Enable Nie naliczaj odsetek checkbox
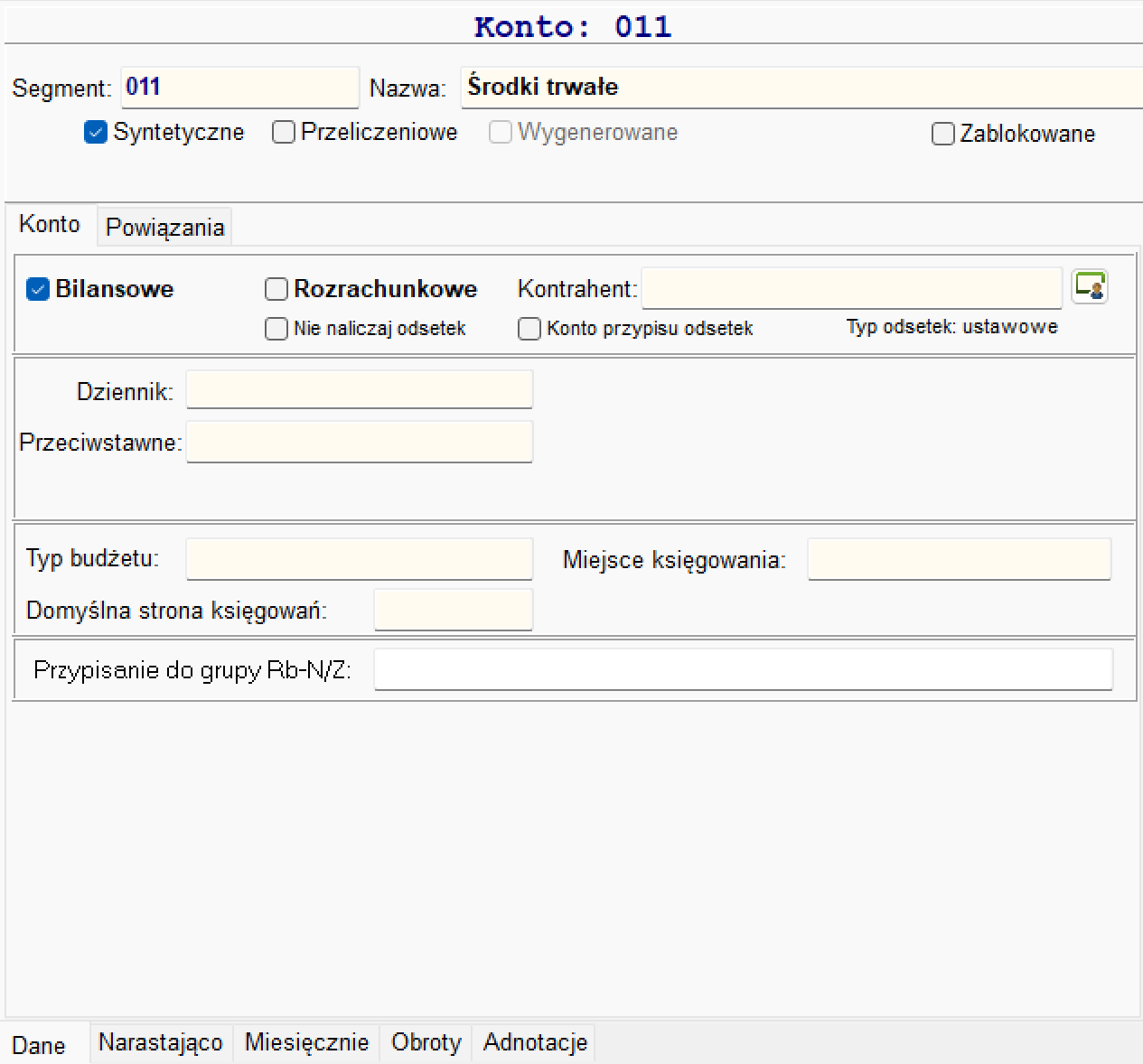This screenshot has height=1064, width=1143. click(x=276, y=329)
